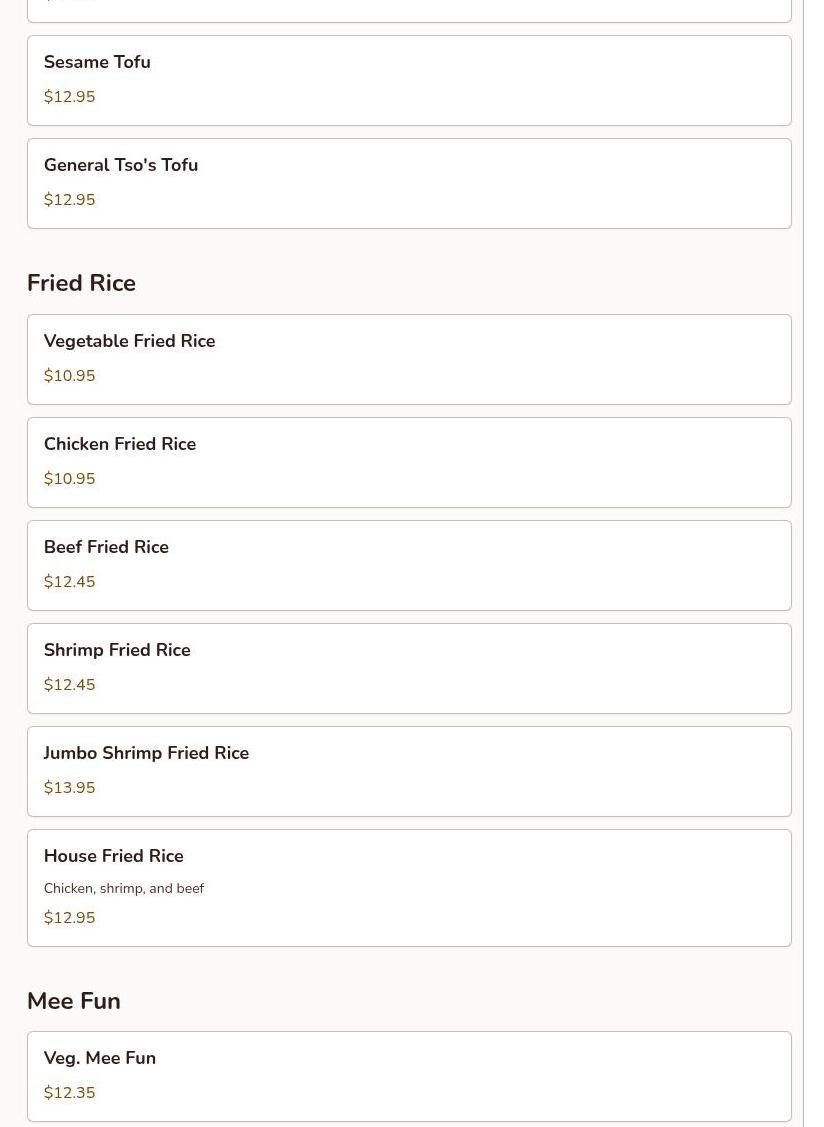This screenshot has height=1127, width=824.
Task: Choose House Fried Rice card
Action: (x=409, y=888)
